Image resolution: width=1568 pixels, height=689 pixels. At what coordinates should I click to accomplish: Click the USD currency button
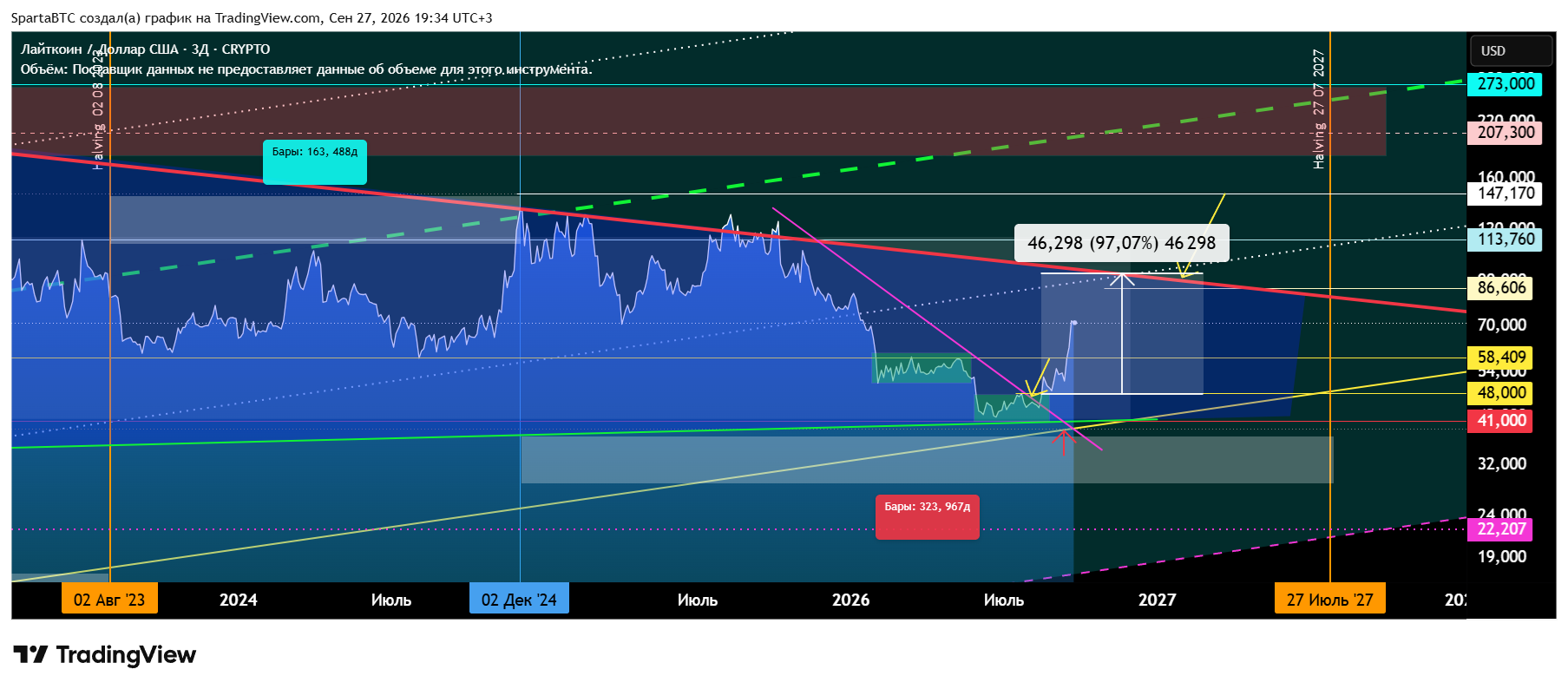click(1510, 51)
